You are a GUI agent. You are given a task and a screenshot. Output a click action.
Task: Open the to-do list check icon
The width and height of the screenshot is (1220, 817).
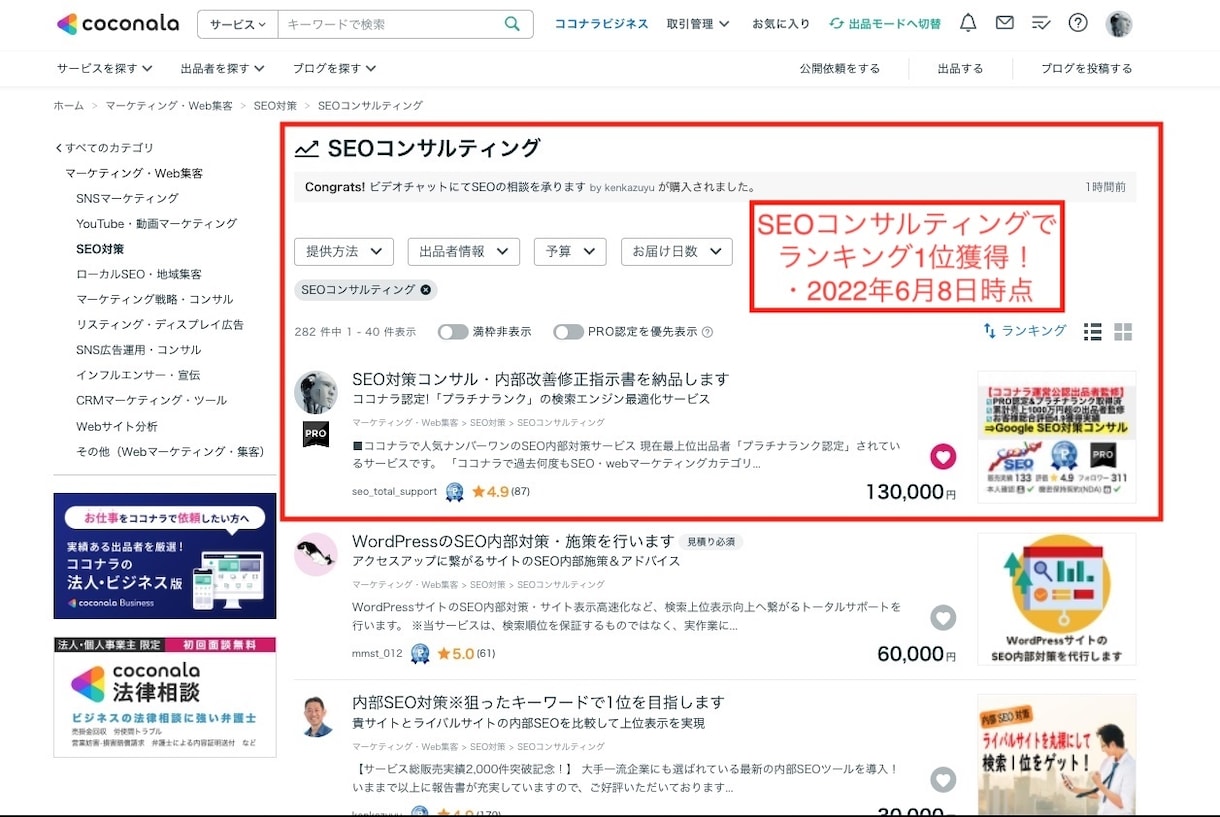[x=1041, y=23]
